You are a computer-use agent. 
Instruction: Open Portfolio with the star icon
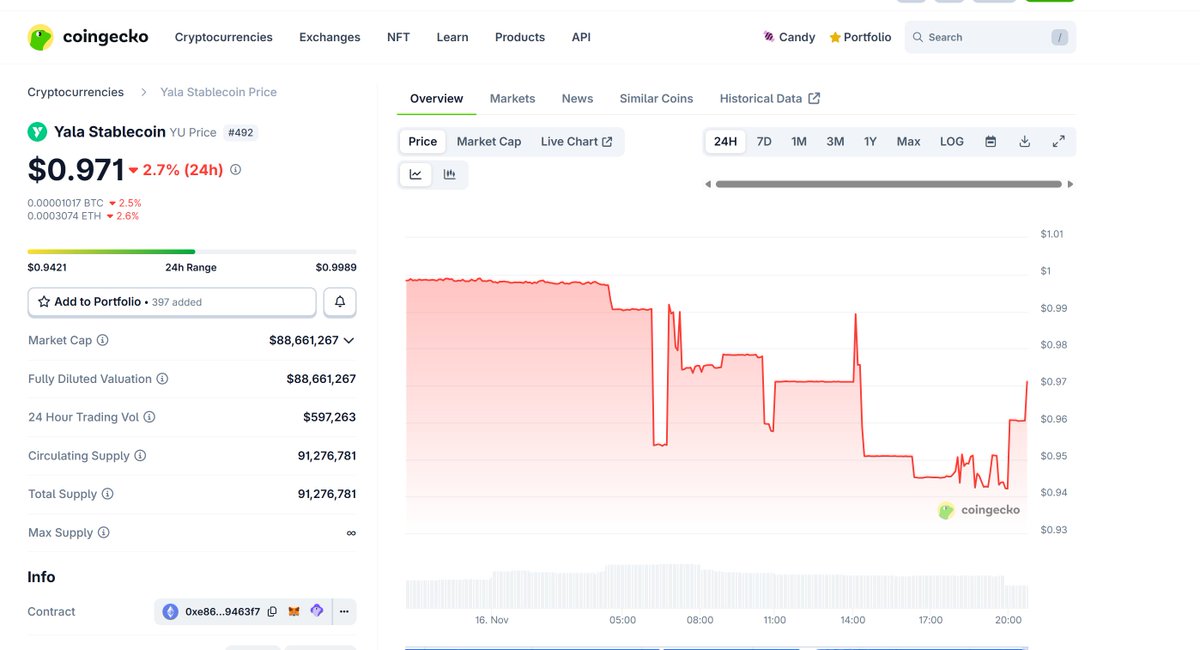pyautogui.click(x=860, y=37)
